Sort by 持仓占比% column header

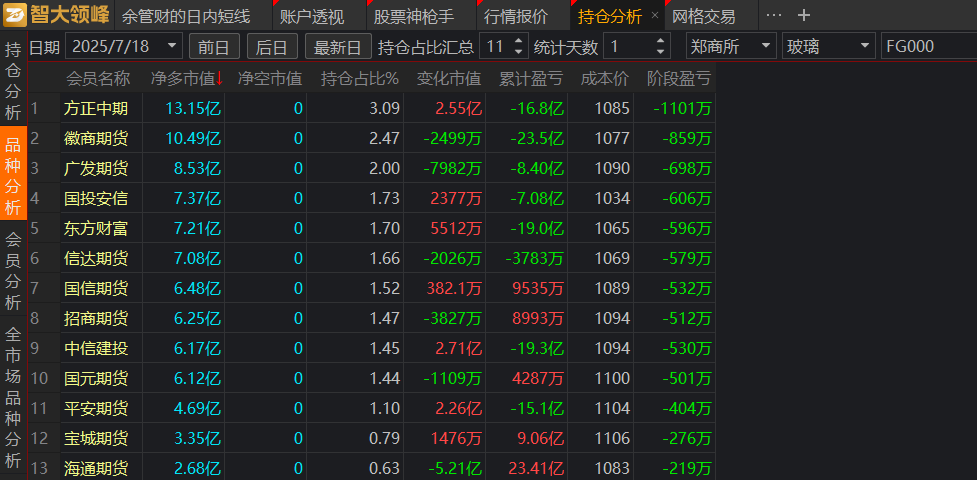[x=360, y=79]
